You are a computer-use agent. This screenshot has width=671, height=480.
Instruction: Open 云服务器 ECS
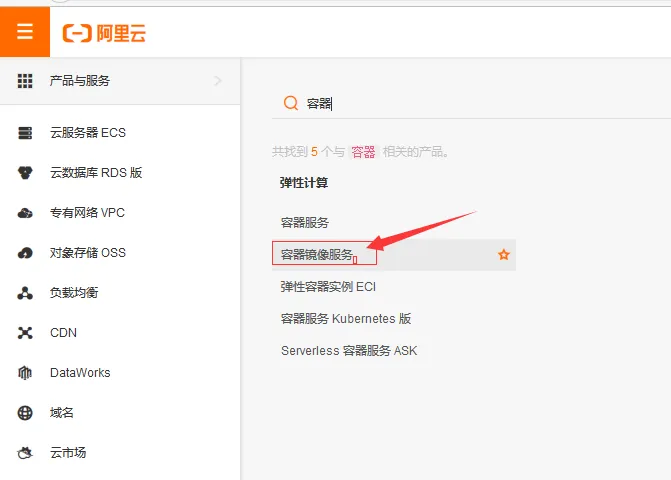tap(88, 133)
